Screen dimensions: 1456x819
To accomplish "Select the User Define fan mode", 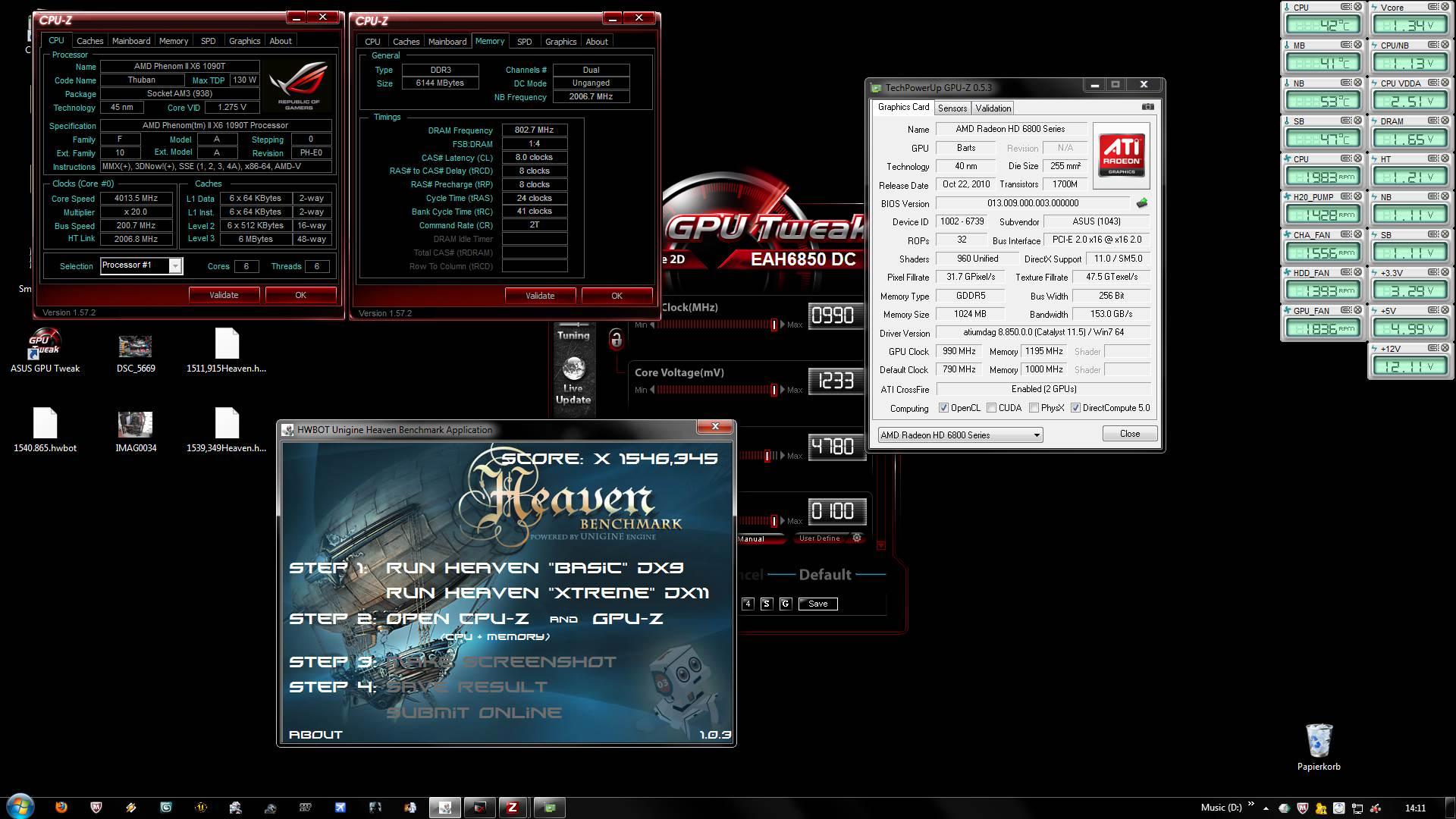I will coord(819,538).
